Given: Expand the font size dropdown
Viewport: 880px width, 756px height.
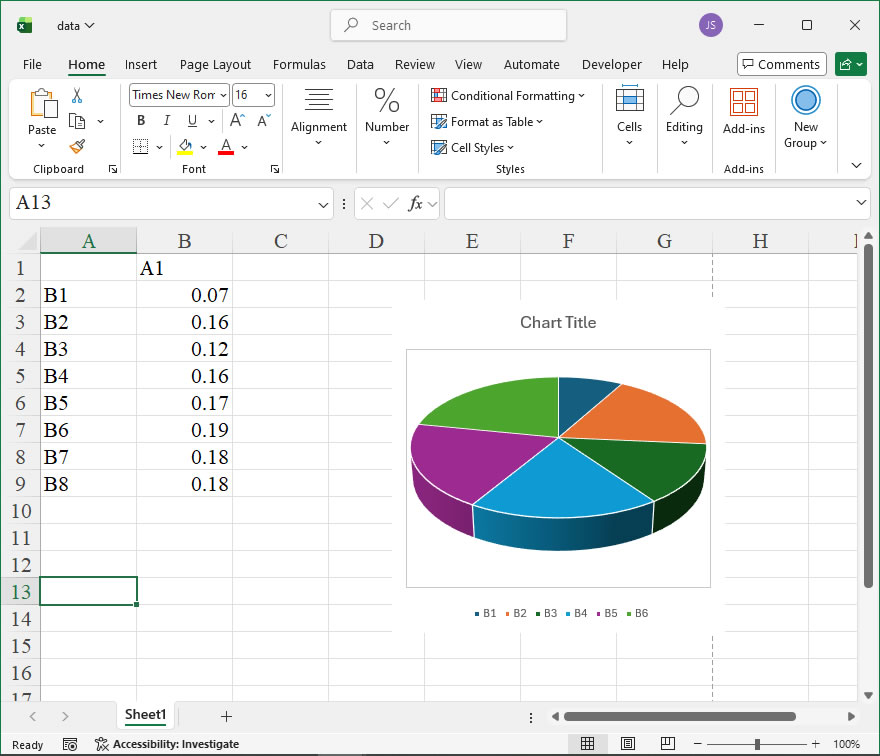Looking at the screenshot, I should pyautogui.click(x=269, y=95).
